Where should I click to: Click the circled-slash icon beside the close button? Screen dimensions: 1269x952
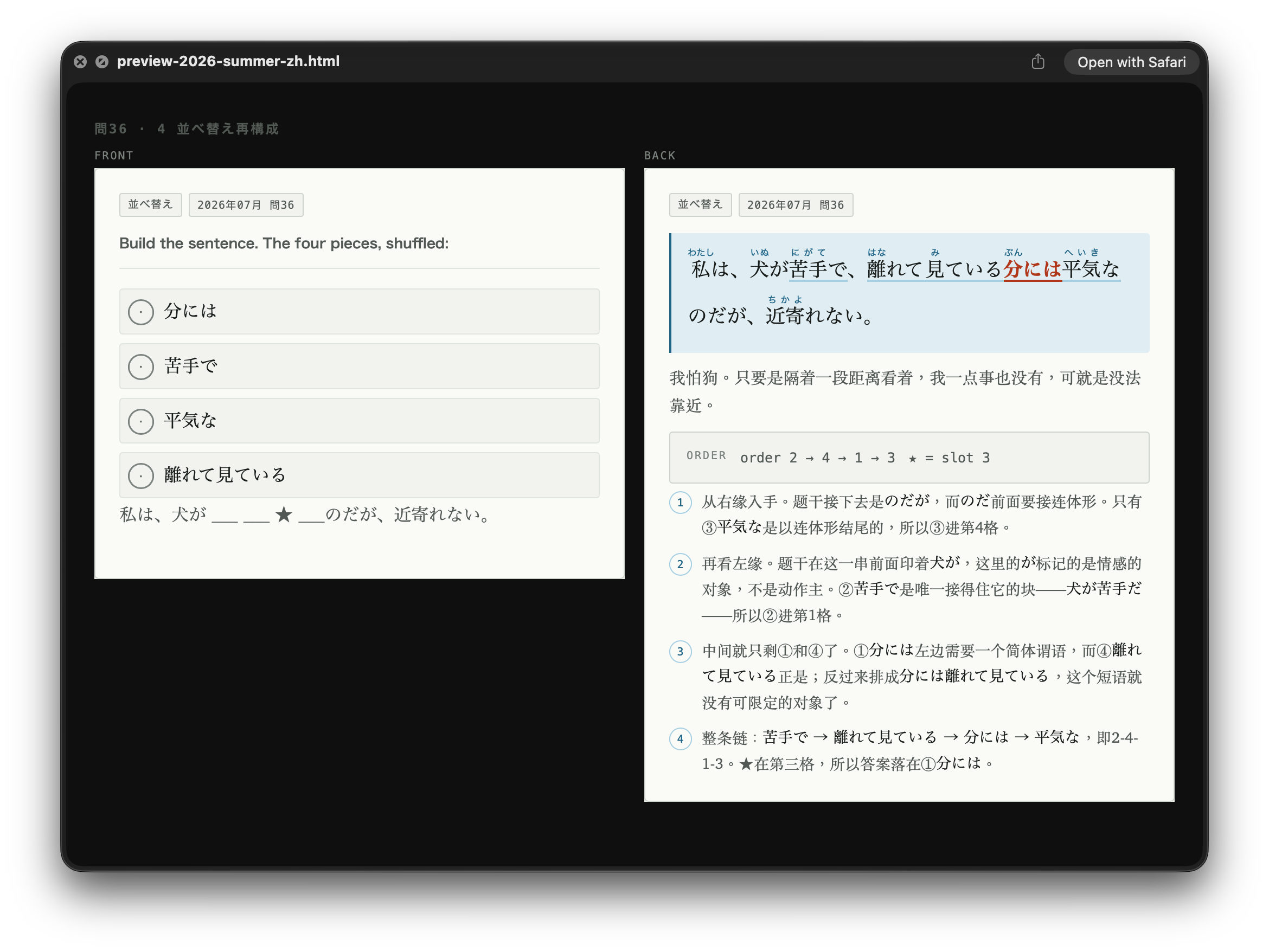101,61
